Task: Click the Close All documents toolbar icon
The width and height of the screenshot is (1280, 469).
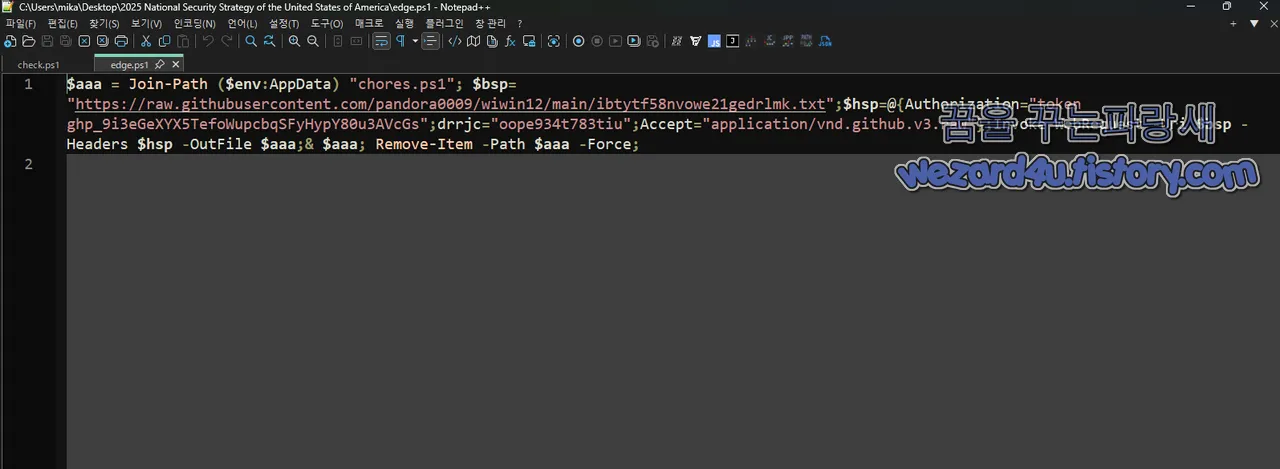Action: pos(102,41)
